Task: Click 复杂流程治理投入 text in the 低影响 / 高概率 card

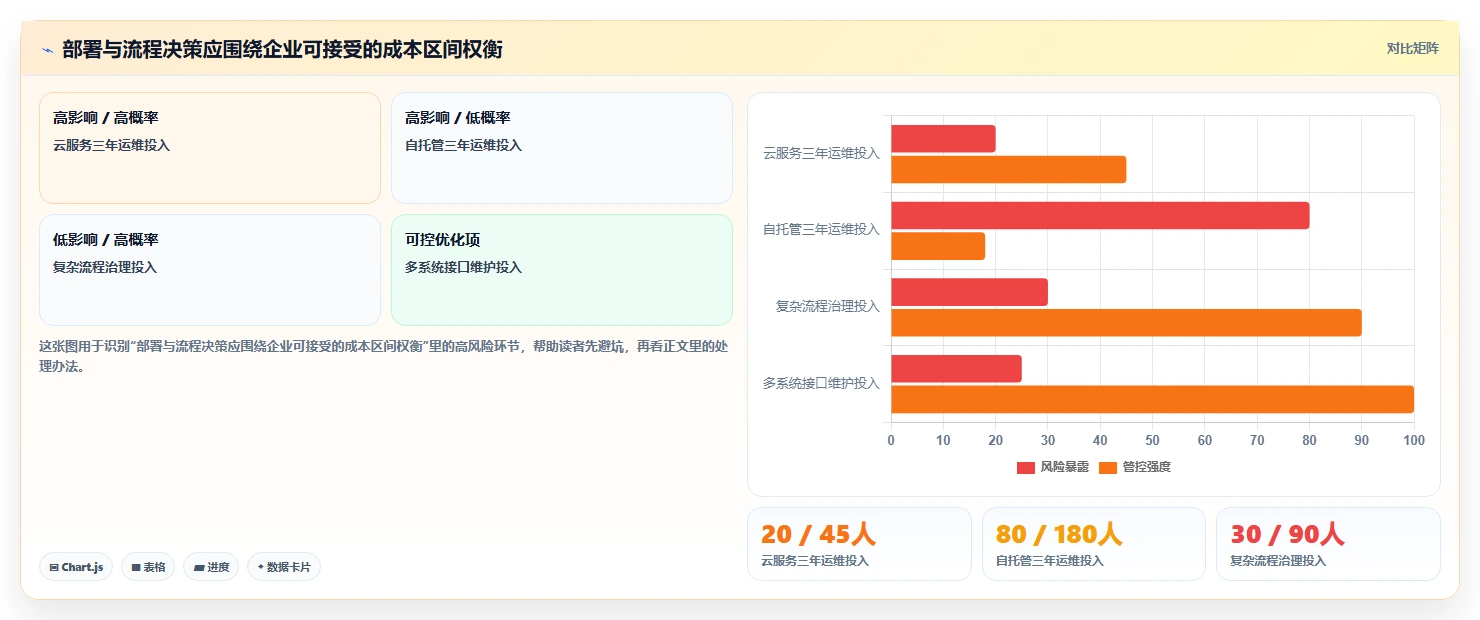Action: click(x=105, y=267)
